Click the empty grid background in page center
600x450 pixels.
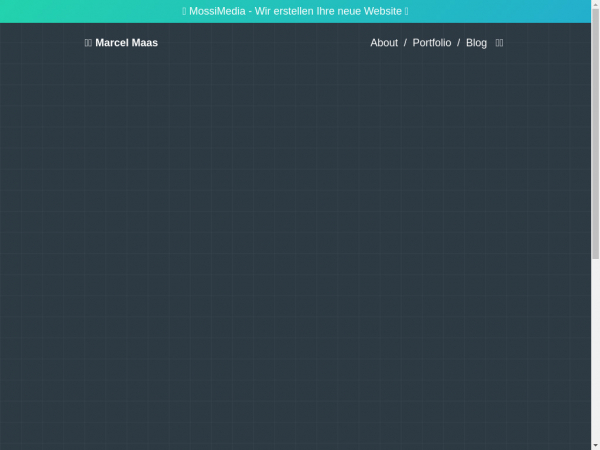tap(295, 250)
